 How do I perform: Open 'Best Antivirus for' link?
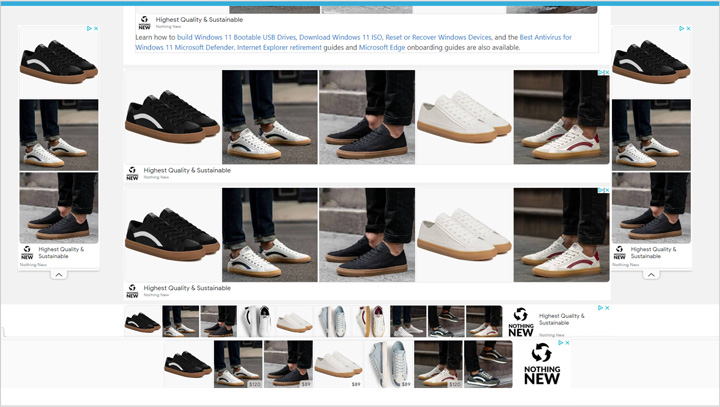pos(546,37)
